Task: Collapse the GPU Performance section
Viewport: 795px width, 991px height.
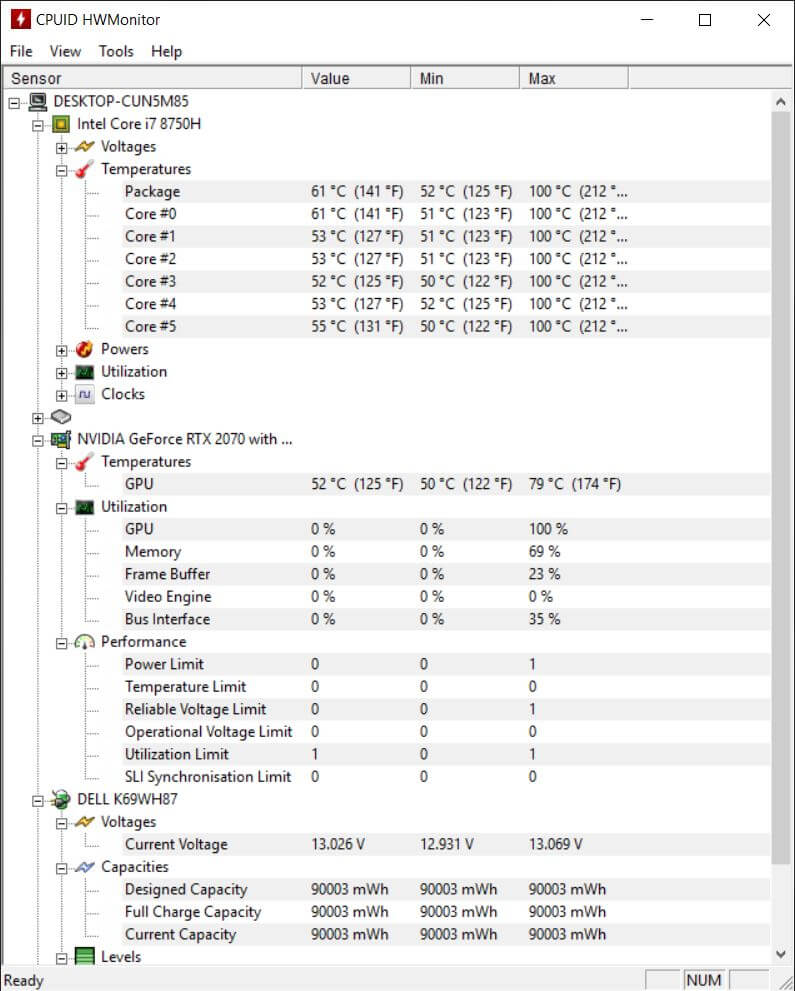Action: 61,643
